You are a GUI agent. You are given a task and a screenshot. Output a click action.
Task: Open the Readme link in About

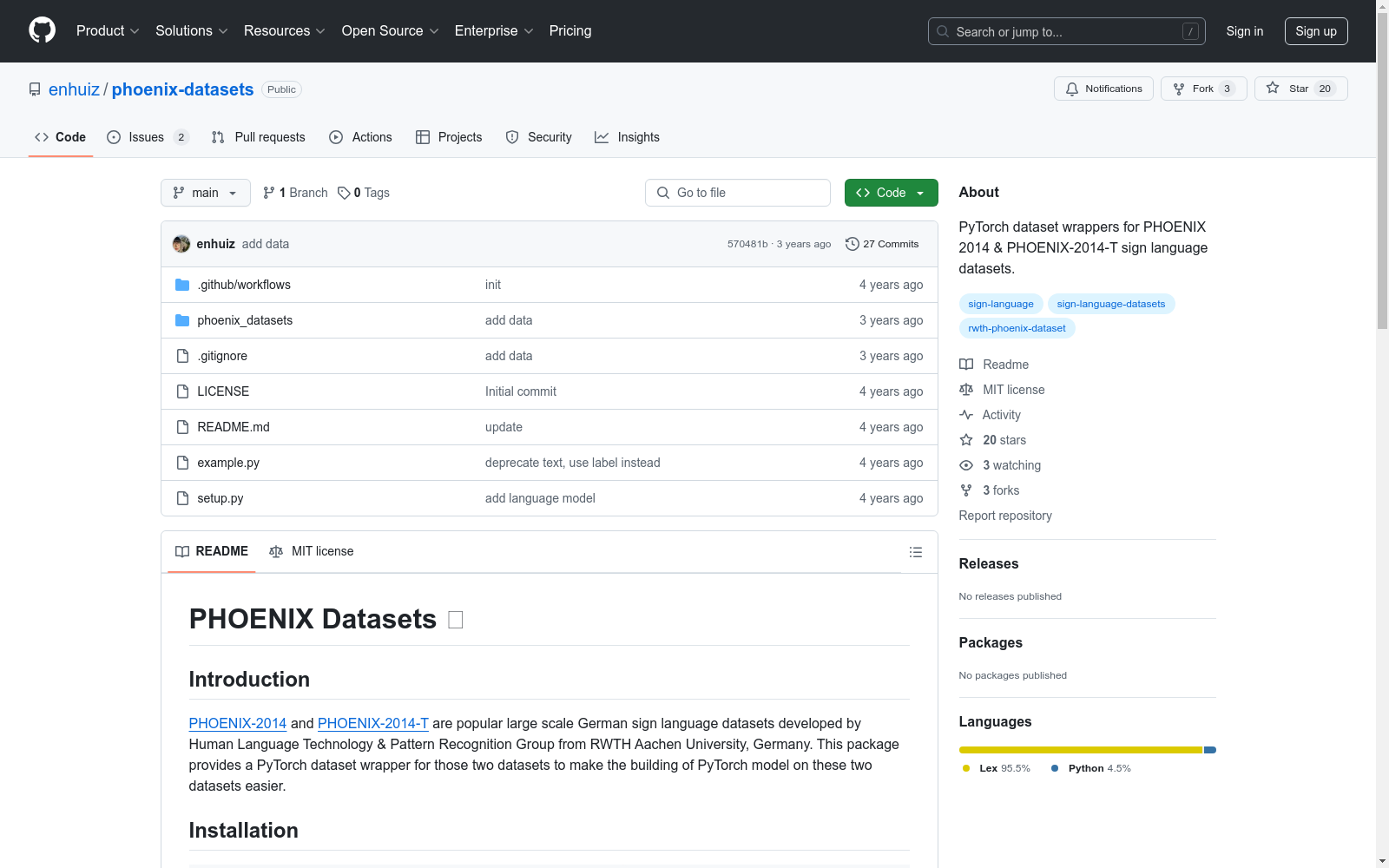tap(994, 365)
